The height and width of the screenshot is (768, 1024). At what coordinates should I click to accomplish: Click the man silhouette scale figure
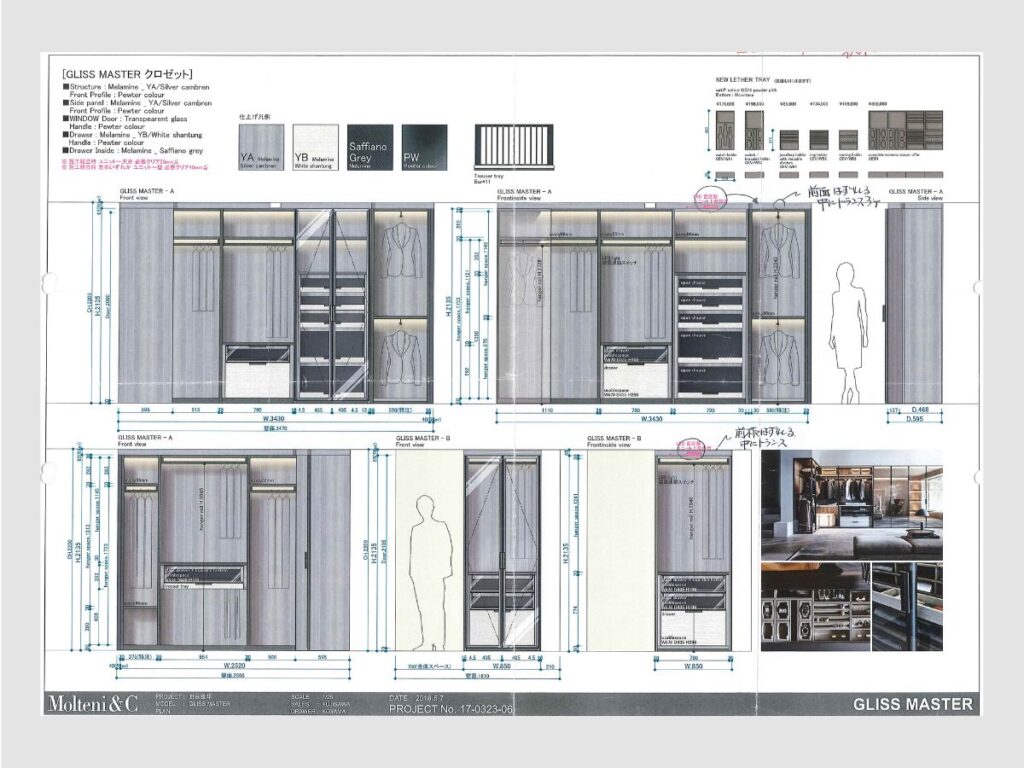pyautogui.click(x=431, y=572)
